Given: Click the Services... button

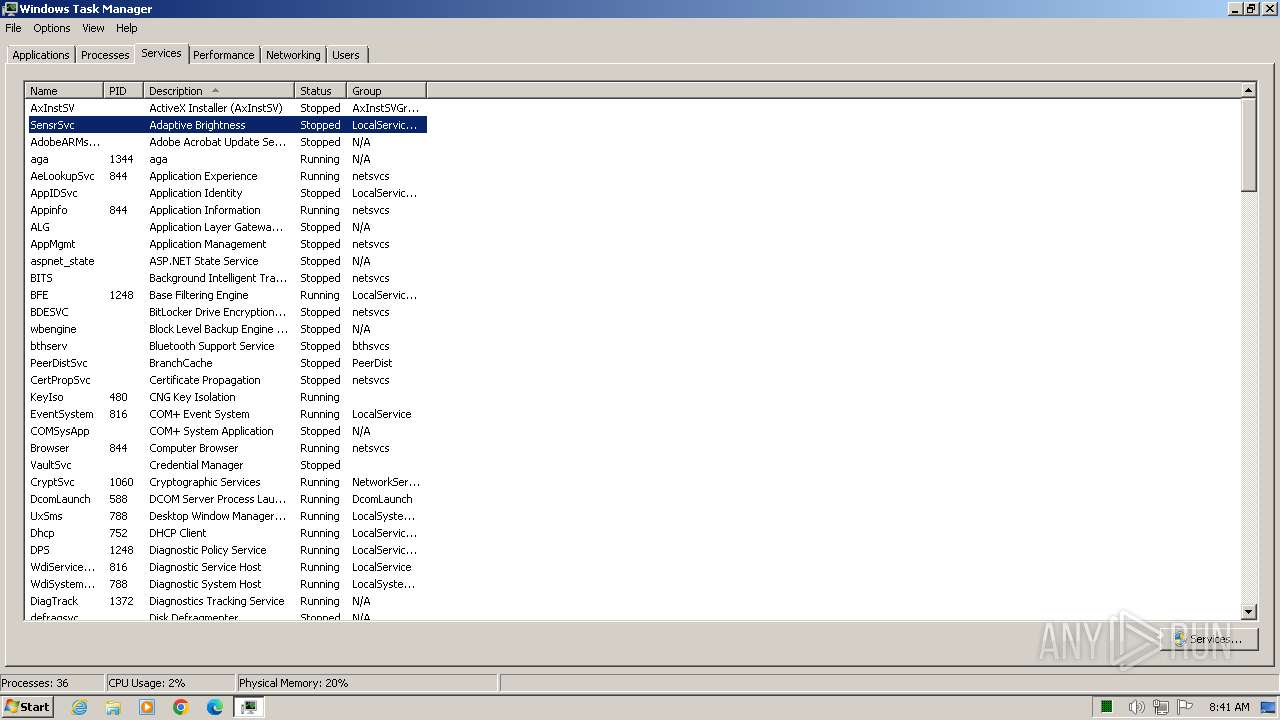Looking at the screenshot, I should click(1209, 638).
